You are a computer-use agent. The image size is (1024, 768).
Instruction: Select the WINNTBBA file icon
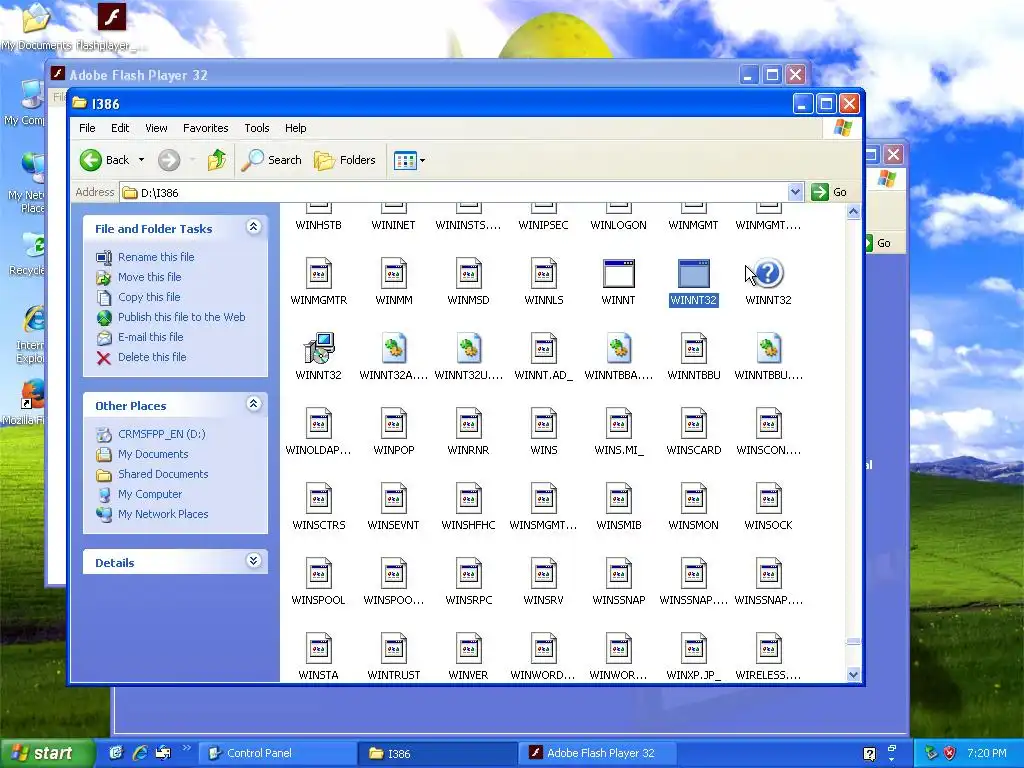[x=618, y=348]
